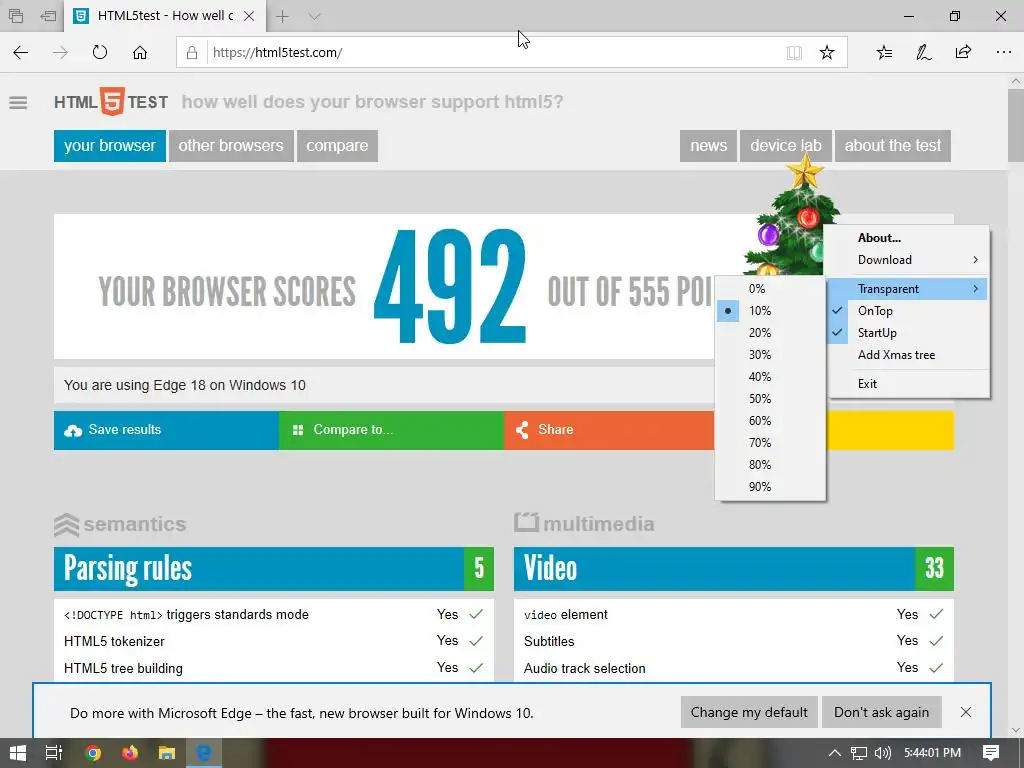Open the 'device lab' tab

[786, 146]
